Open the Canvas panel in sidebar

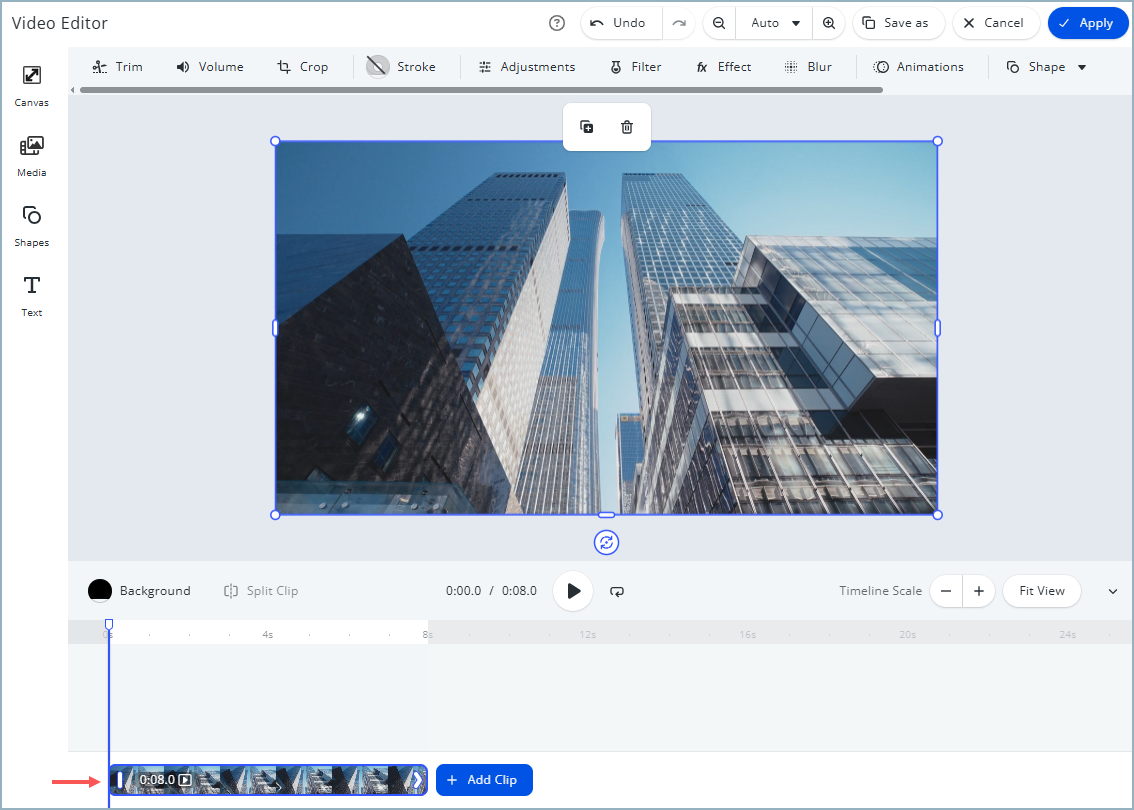pos(31,84)
